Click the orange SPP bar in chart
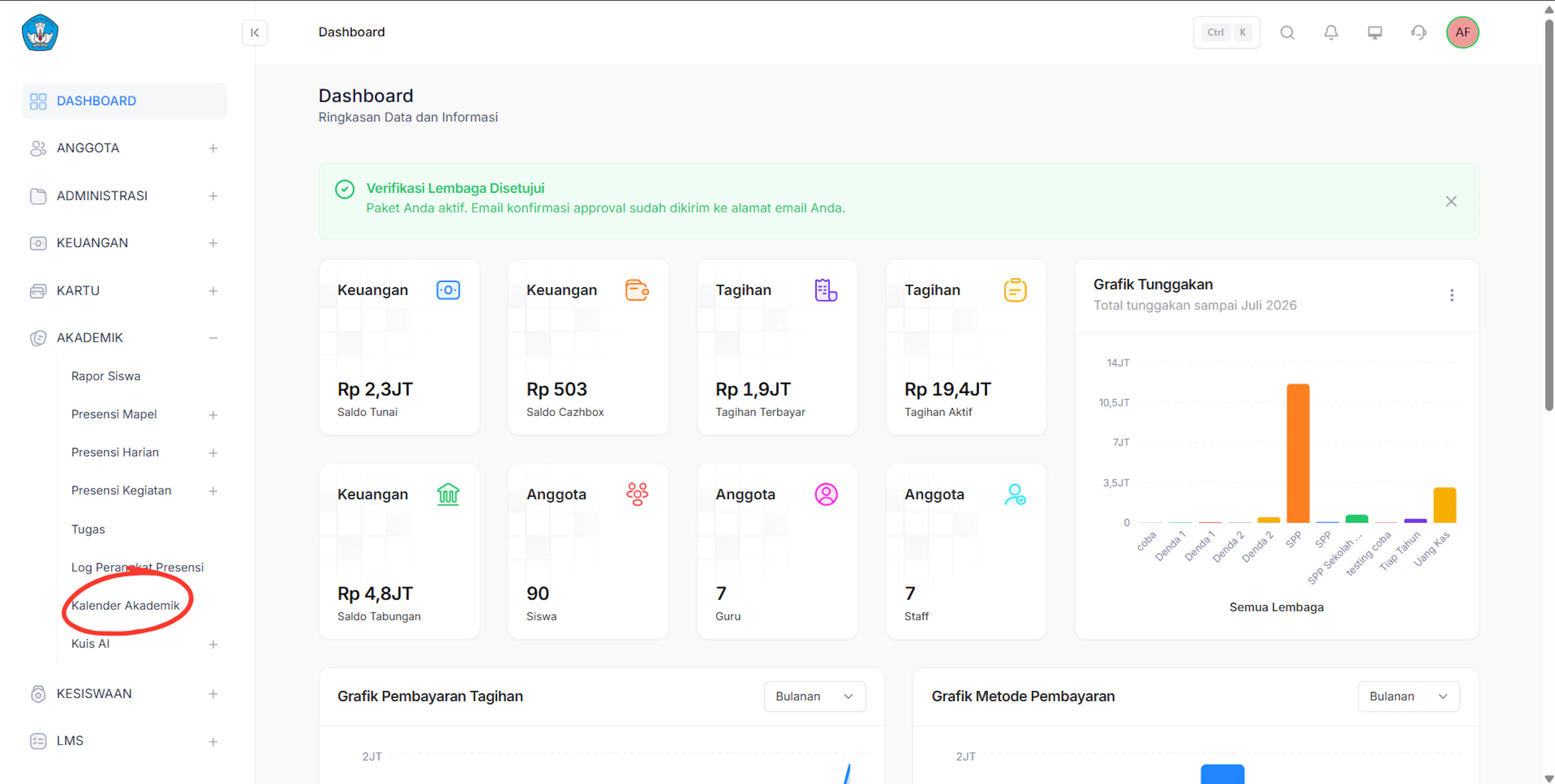Viewport: 1555px width, 784px height. tap(1297, 453)
